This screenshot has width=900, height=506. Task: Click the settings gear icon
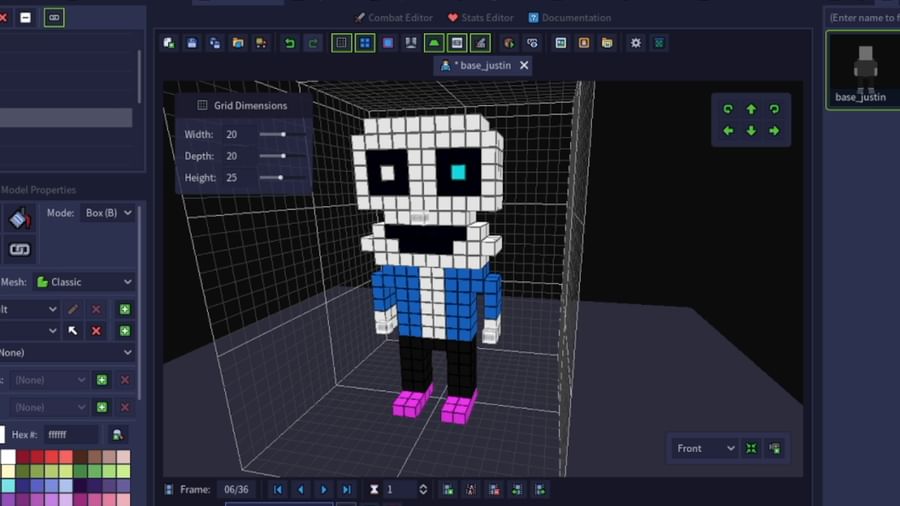pos(635,43)
